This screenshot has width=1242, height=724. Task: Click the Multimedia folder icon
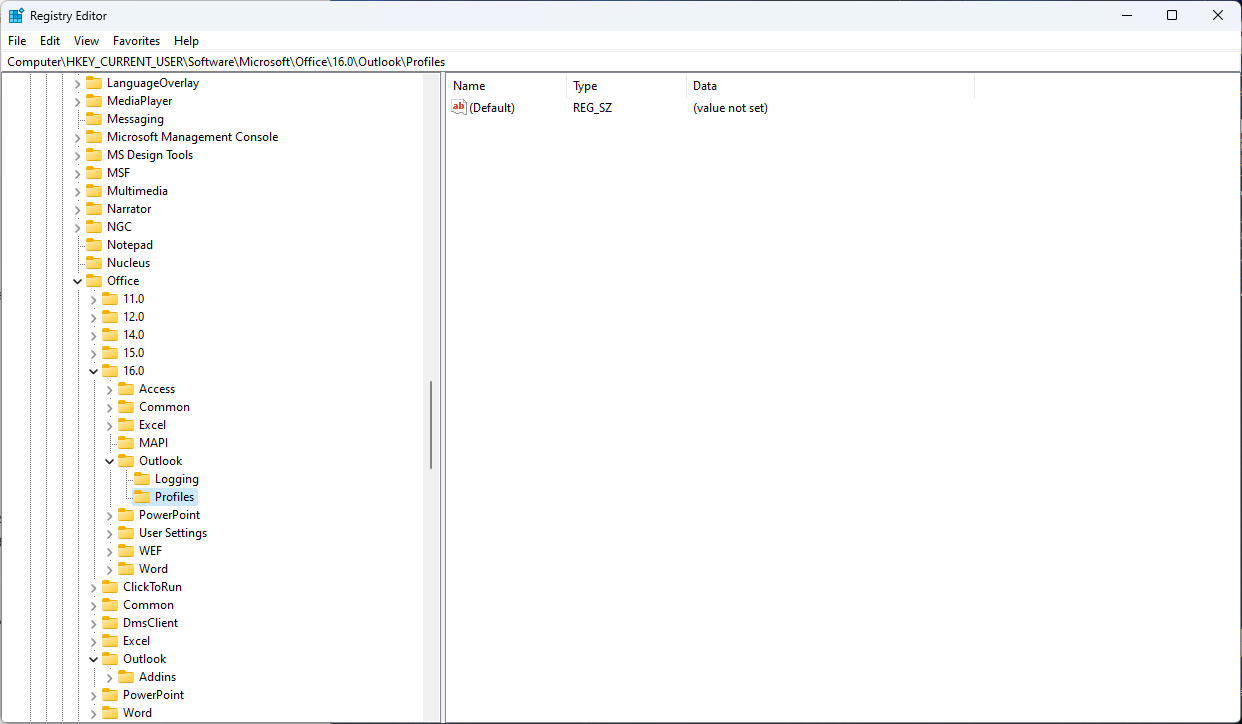pyautogui.click(x=94, y=191)
